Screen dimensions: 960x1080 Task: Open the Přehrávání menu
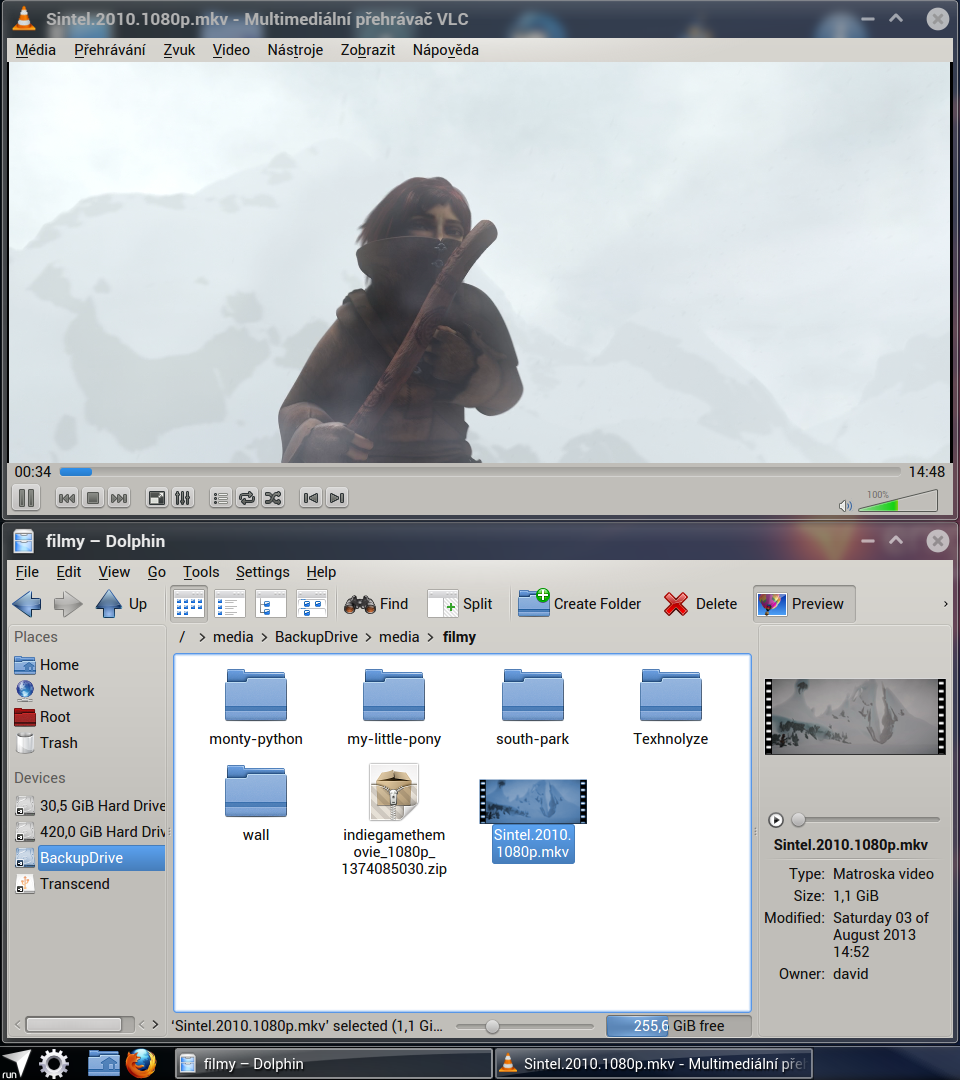(x=110, y=50)
